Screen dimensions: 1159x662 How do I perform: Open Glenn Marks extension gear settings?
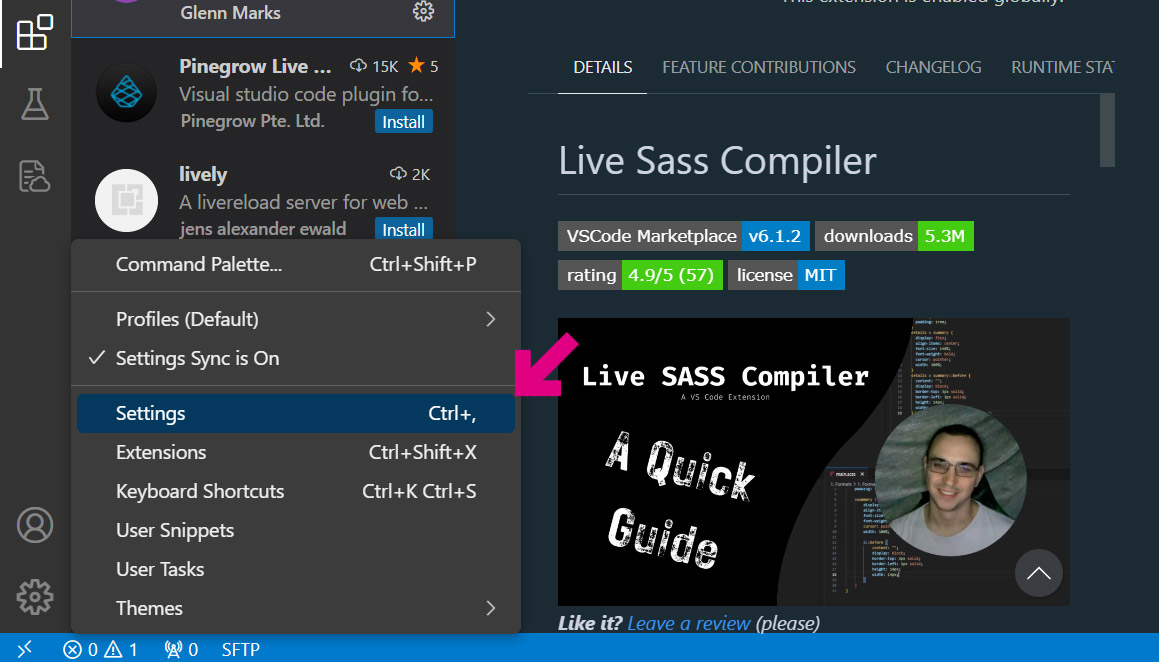423,11
